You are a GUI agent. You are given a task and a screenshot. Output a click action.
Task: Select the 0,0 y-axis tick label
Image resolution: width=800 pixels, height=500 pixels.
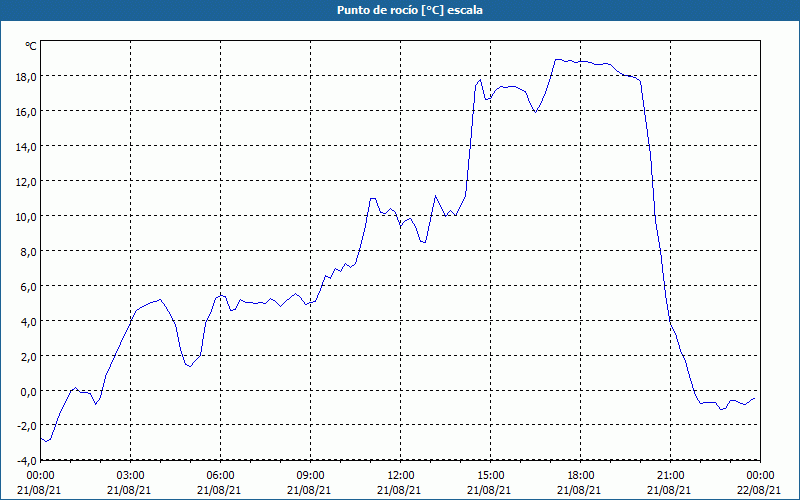28,392
